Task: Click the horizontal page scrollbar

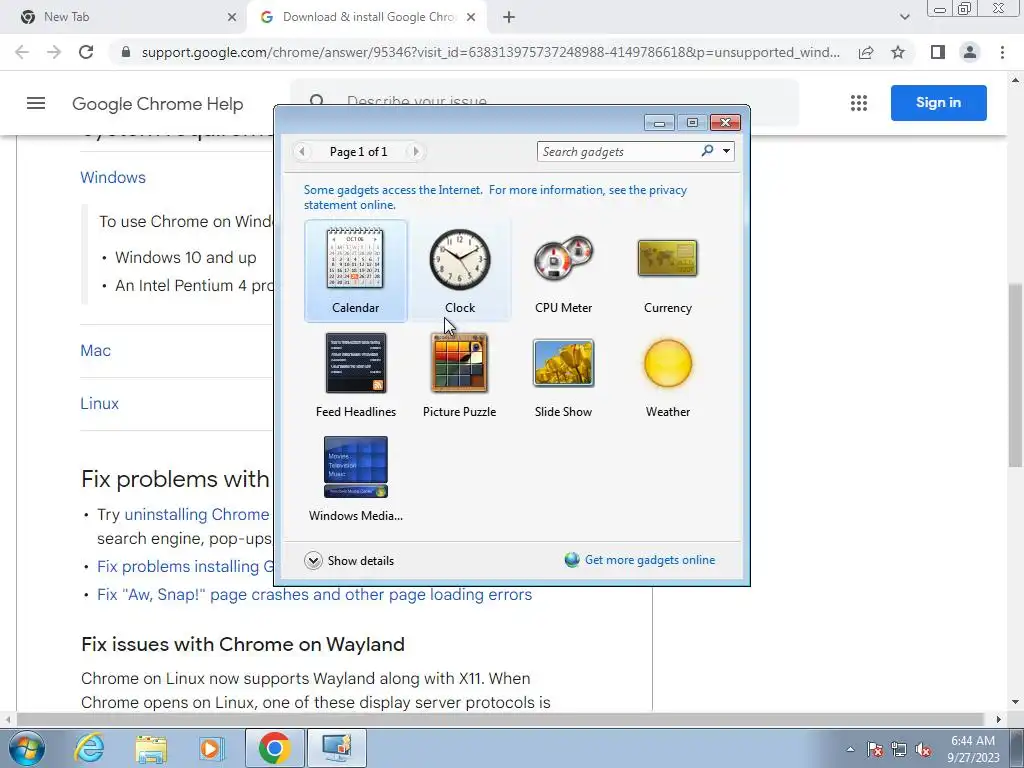Action: (x=502, y=719)
